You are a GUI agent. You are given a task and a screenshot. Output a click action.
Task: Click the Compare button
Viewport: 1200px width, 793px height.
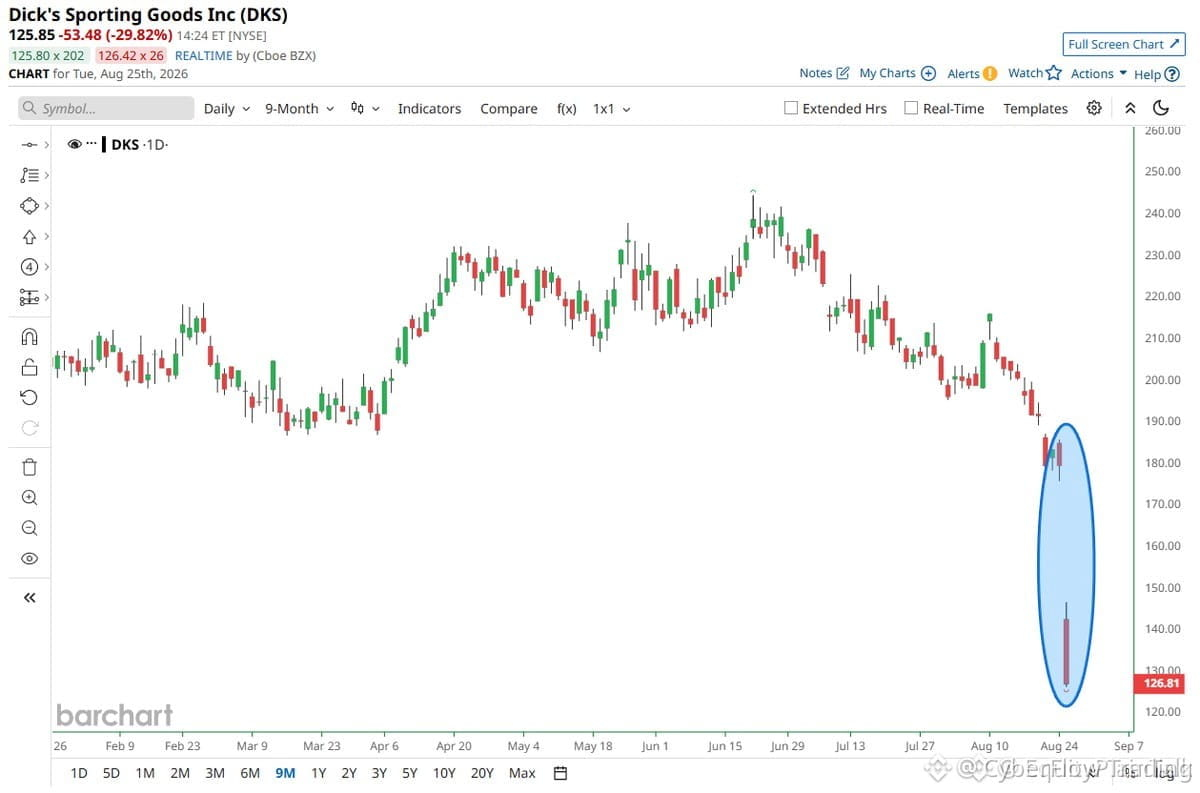(x=508, y=108)
